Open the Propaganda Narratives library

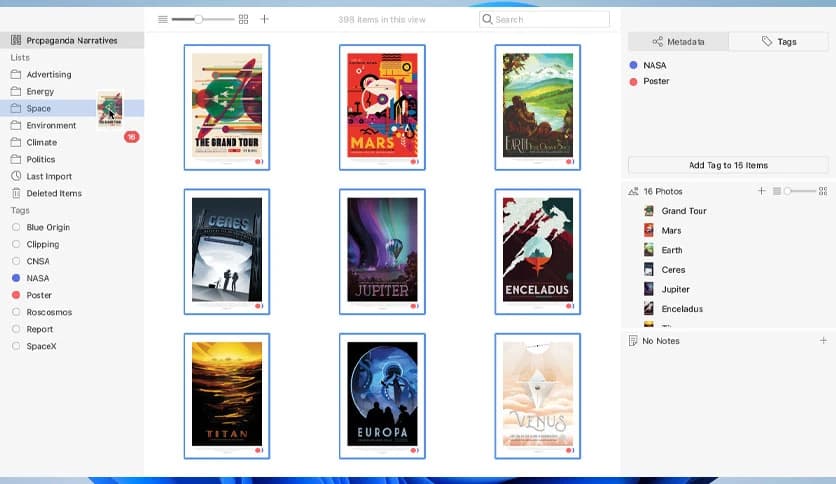click(x=72, y=40)
